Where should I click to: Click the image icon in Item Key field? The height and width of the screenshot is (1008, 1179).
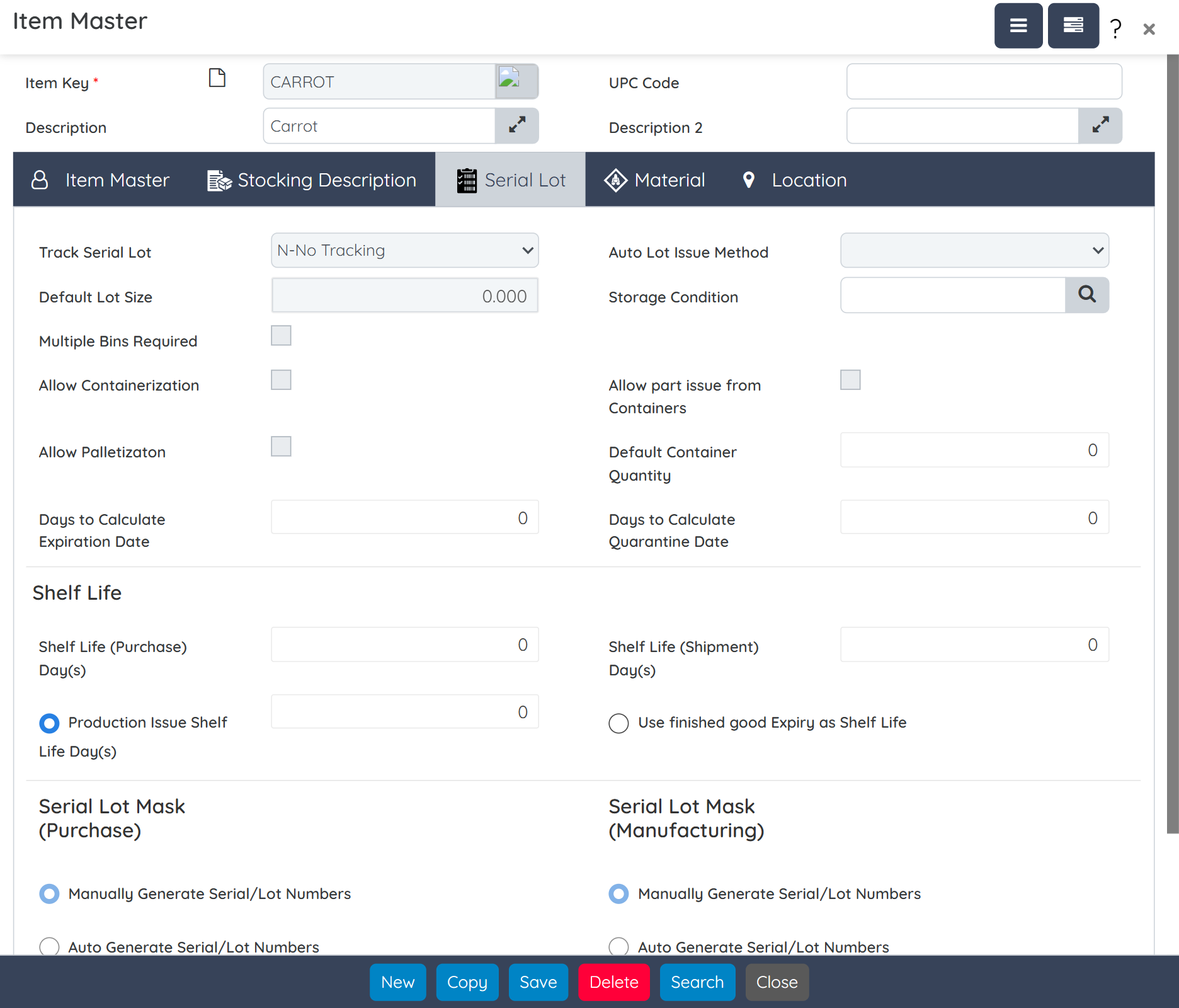516,81
